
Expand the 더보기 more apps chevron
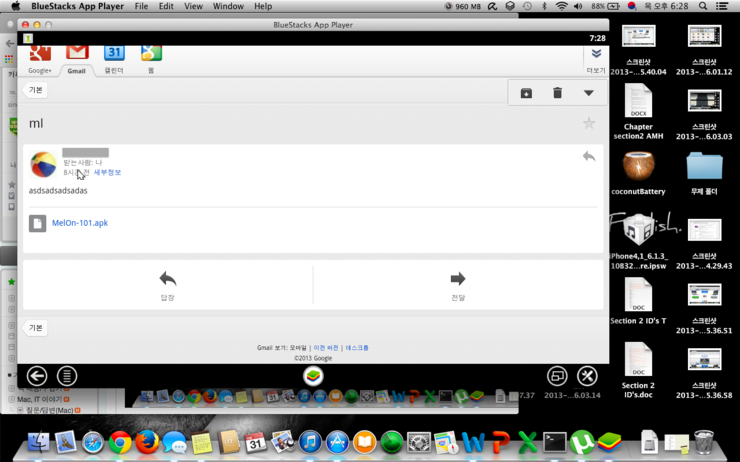point(596,60)
